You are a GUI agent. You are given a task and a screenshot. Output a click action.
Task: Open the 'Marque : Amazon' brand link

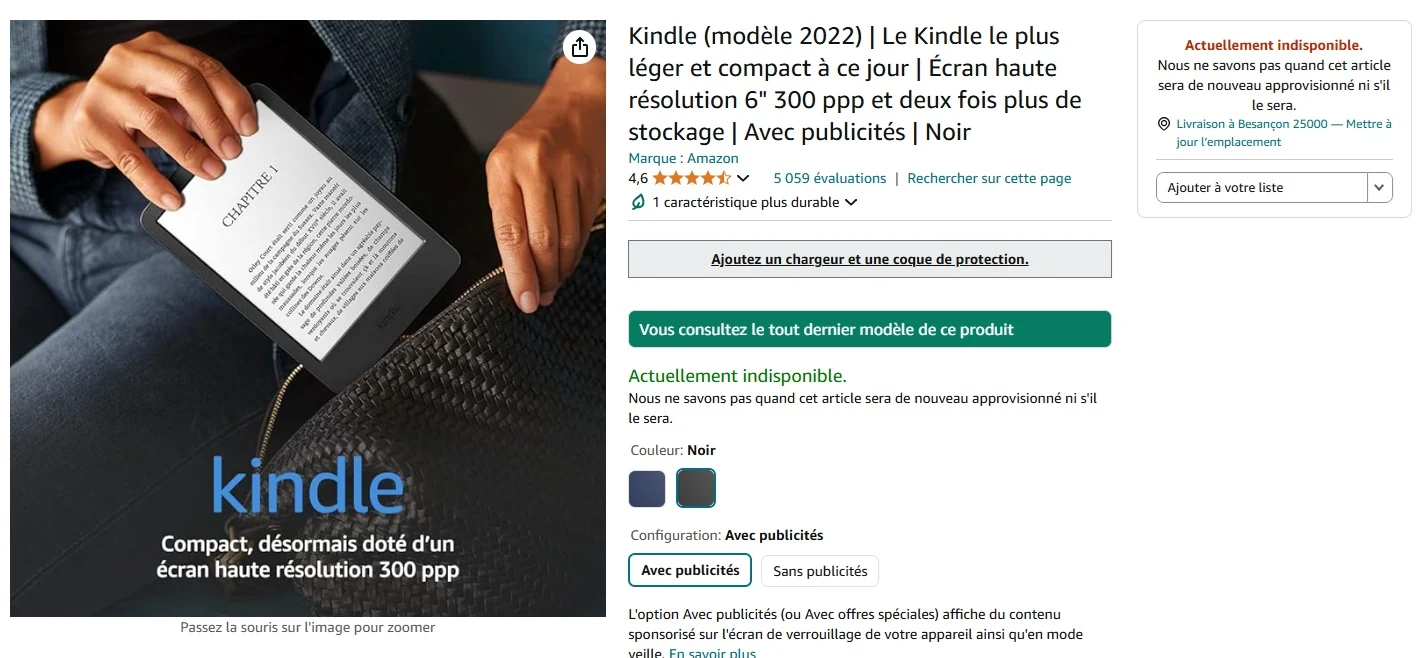pos(683,158)
